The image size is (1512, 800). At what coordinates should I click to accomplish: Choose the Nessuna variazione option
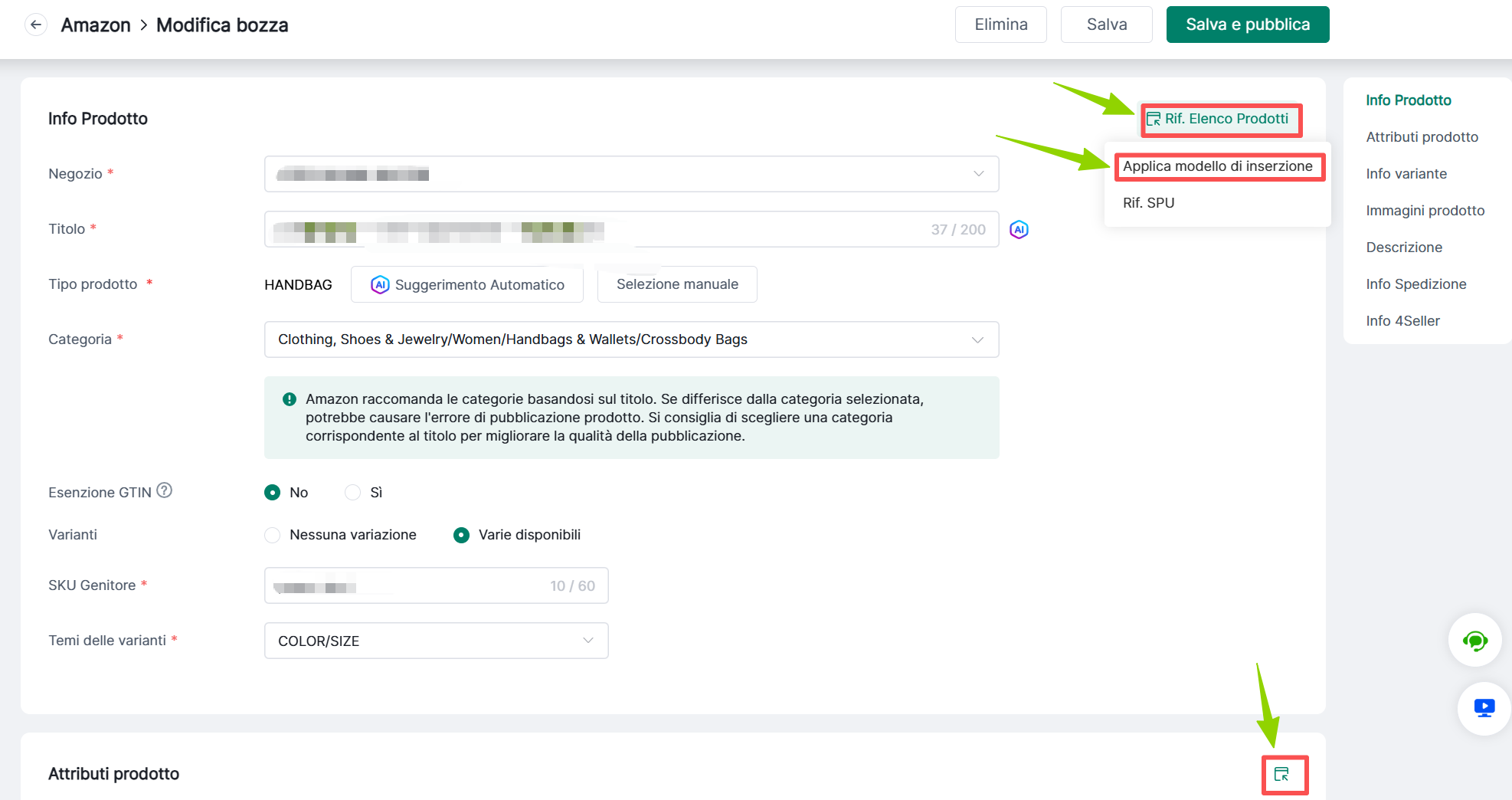pyautogui.click(x=273, y=535)
